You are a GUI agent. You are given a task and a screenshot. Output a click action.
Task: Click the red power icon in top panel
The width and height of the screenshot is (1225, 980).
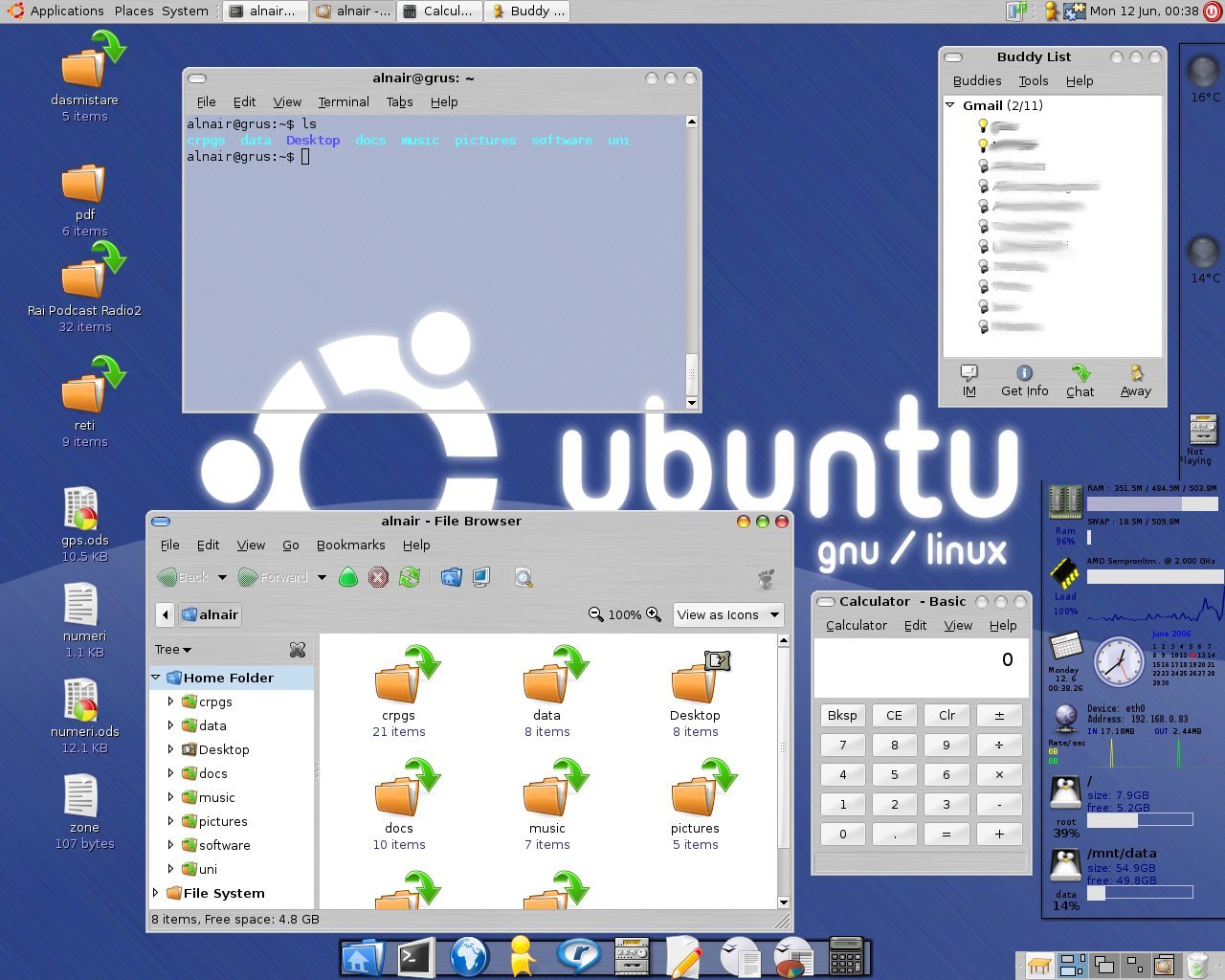[1212, 11]
